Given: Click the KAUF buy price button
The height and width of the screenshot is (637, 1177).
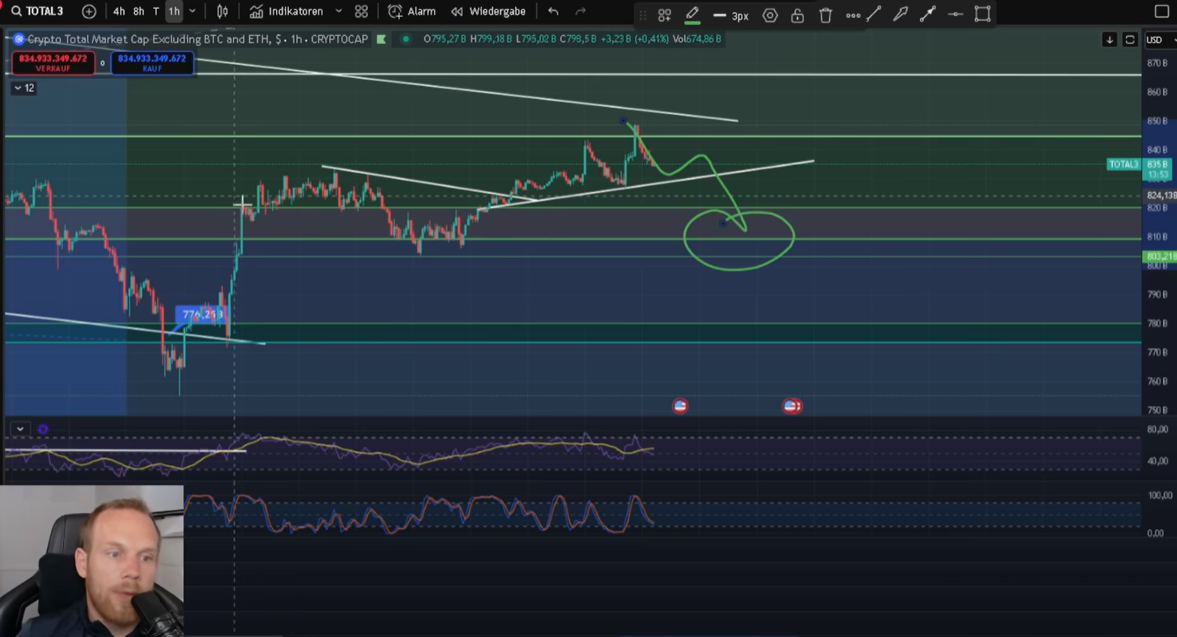Looking at the screenshot, I should (152, 63).
